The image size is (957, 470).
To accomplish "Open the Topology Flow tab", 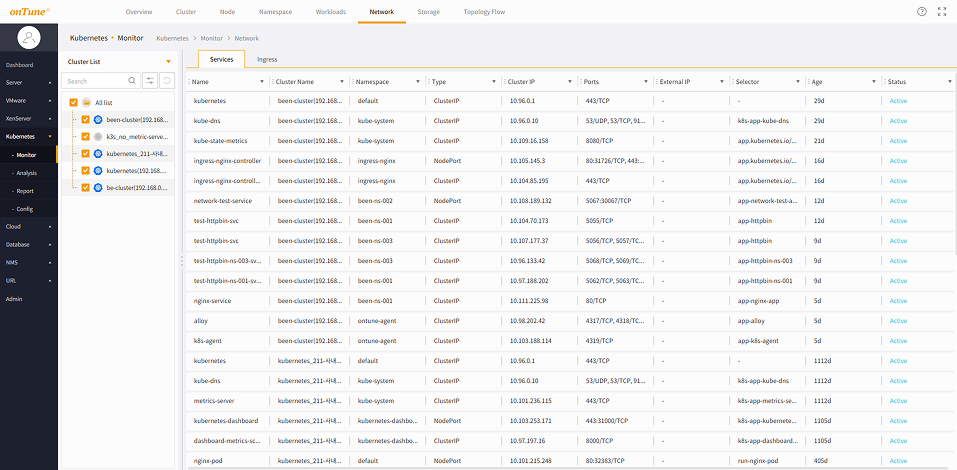I will (484, 12).
